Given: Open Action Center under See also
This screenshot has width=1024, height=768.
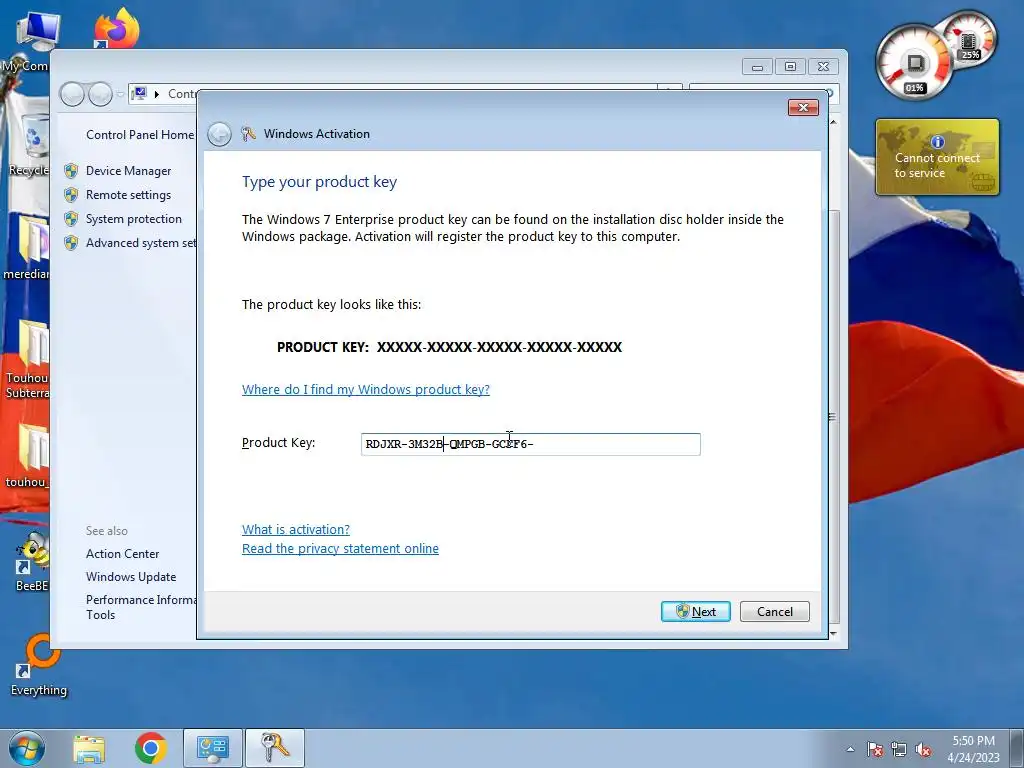Looking at the screenshot, I should coord(123,553).
